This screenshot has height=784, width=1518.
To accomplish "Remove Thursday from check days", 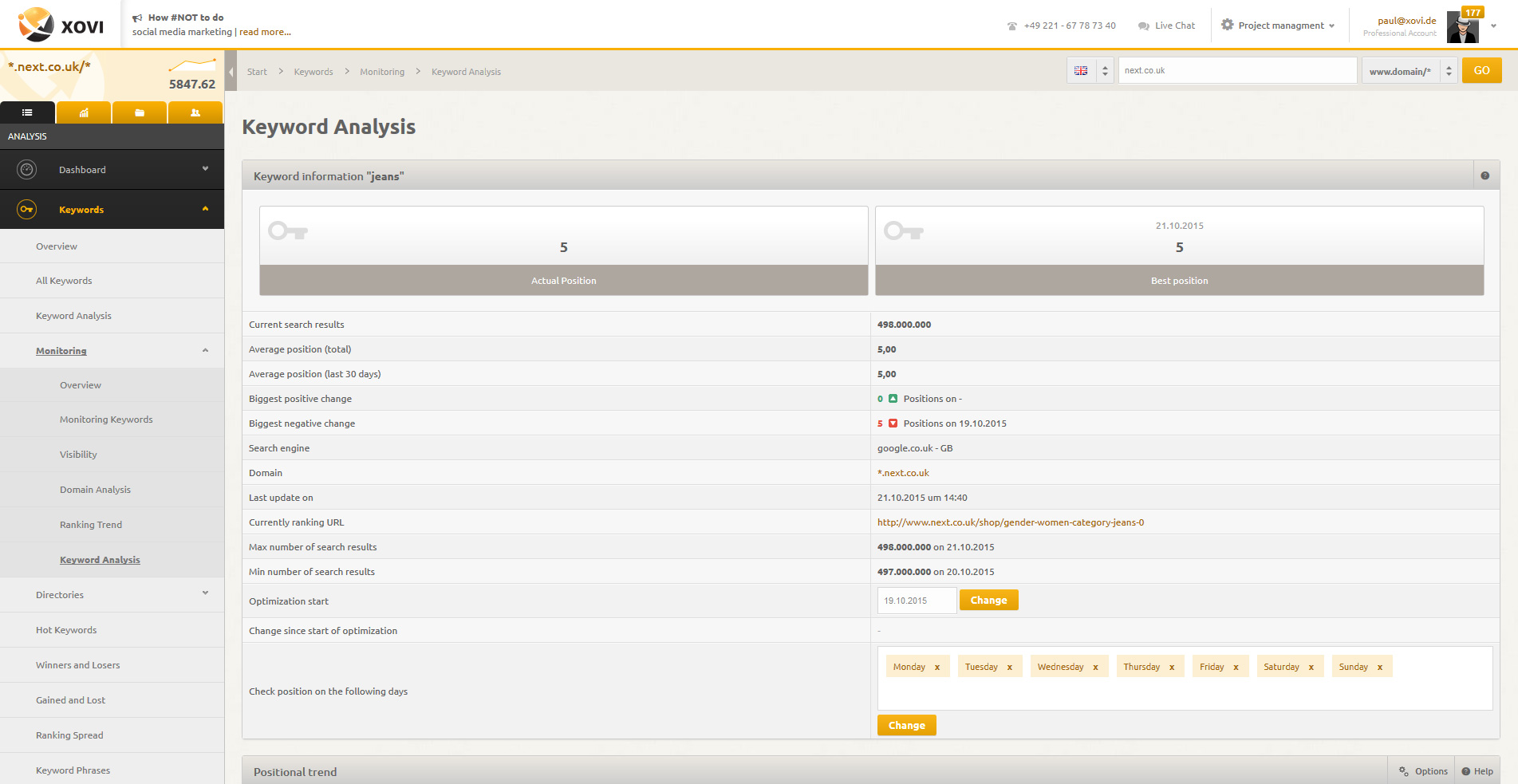I will click(x=1172, y=667).
